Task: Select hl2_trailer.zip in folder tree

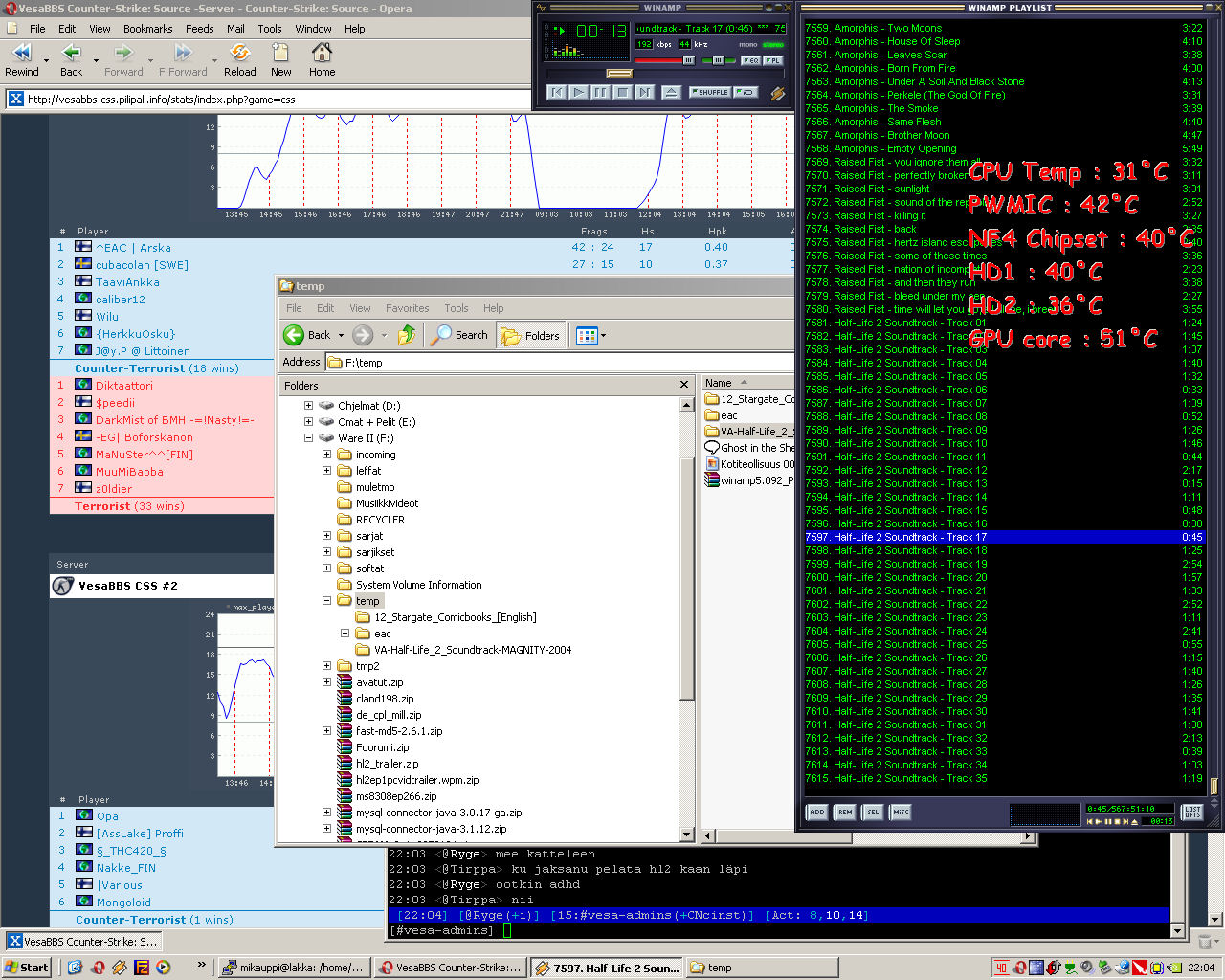Action: 387,764
